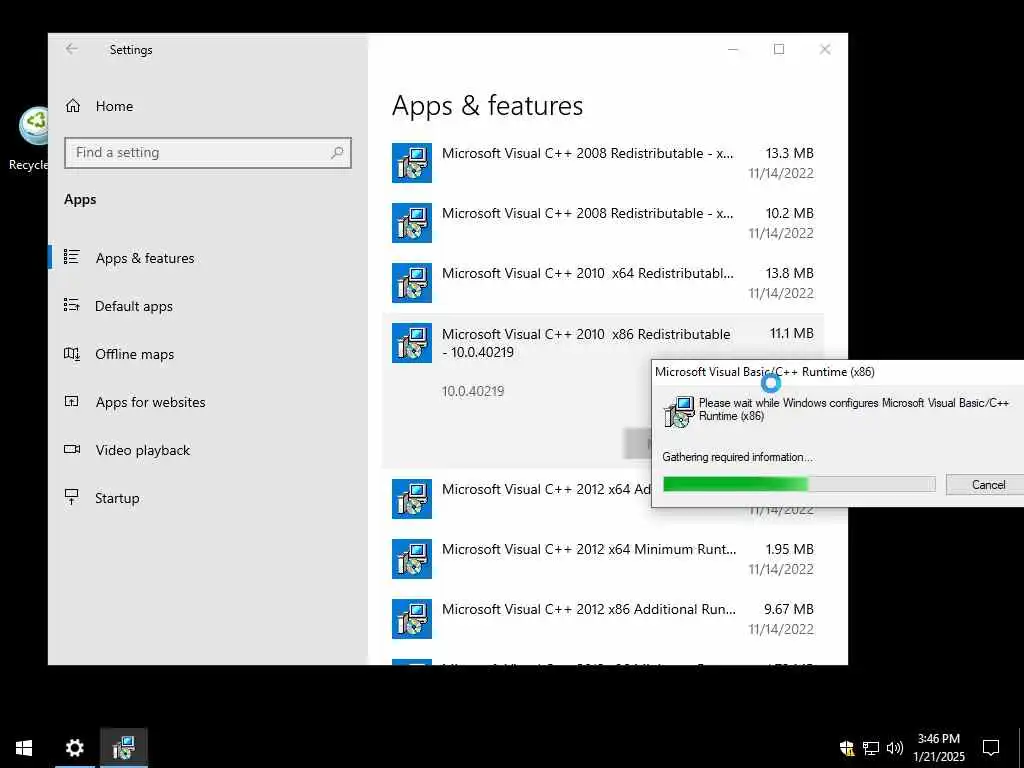Click the installer icon in the taskbar

pyautogui.click(x=123, y=748)
